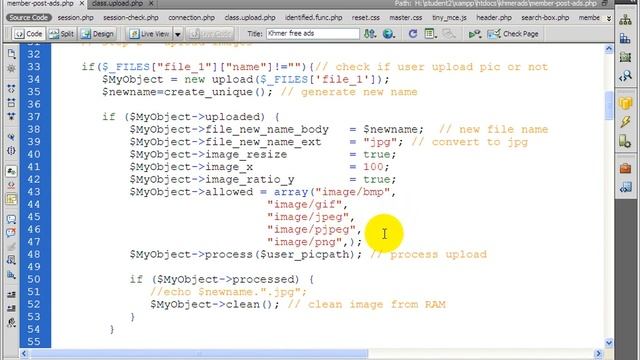Switch to Code view
This screenshot has height=360, width=640.
pos(28,34)
